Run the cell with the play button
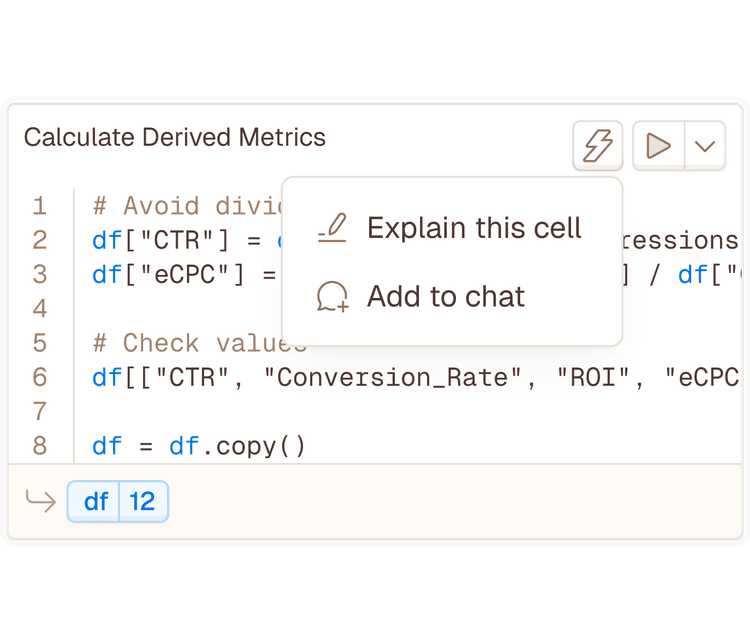The image size is (750, 643). tap(658, 147)
